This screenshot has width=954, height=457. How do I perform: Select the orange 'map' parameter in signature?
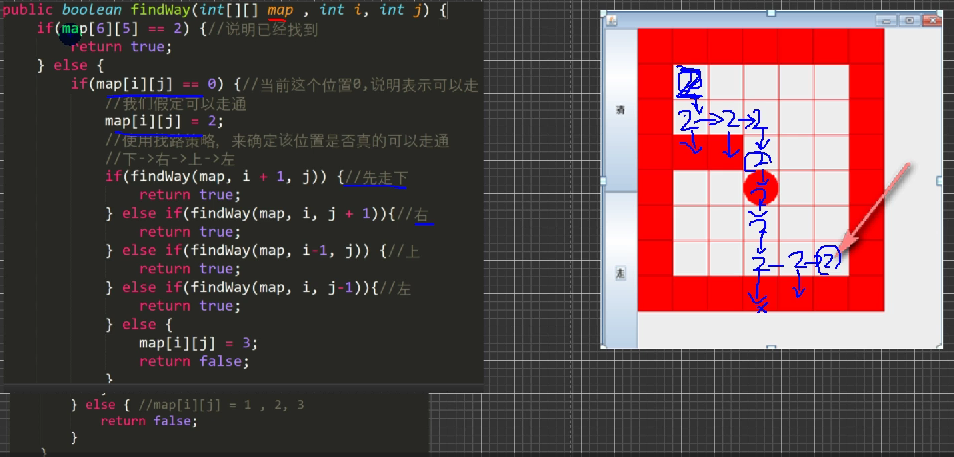click(x=280, y=10)
